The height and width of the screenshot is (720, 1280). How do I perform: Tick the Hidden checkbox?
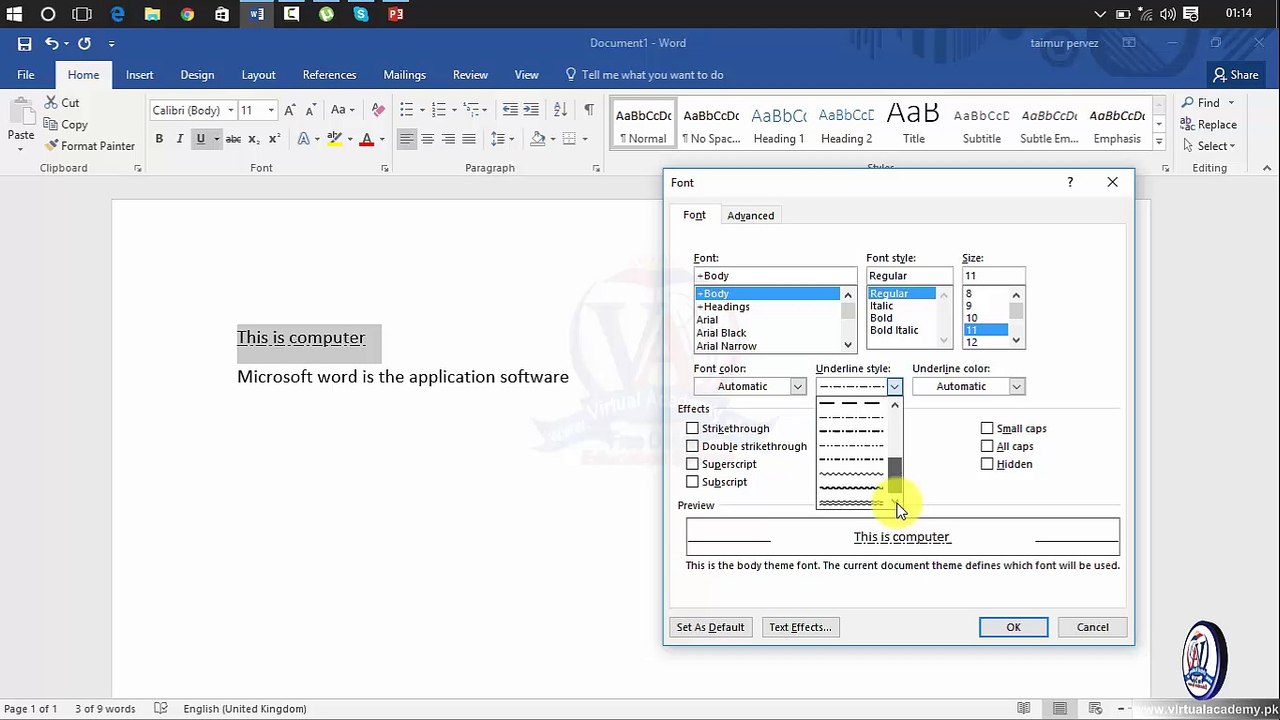click(x=987, y=464)
